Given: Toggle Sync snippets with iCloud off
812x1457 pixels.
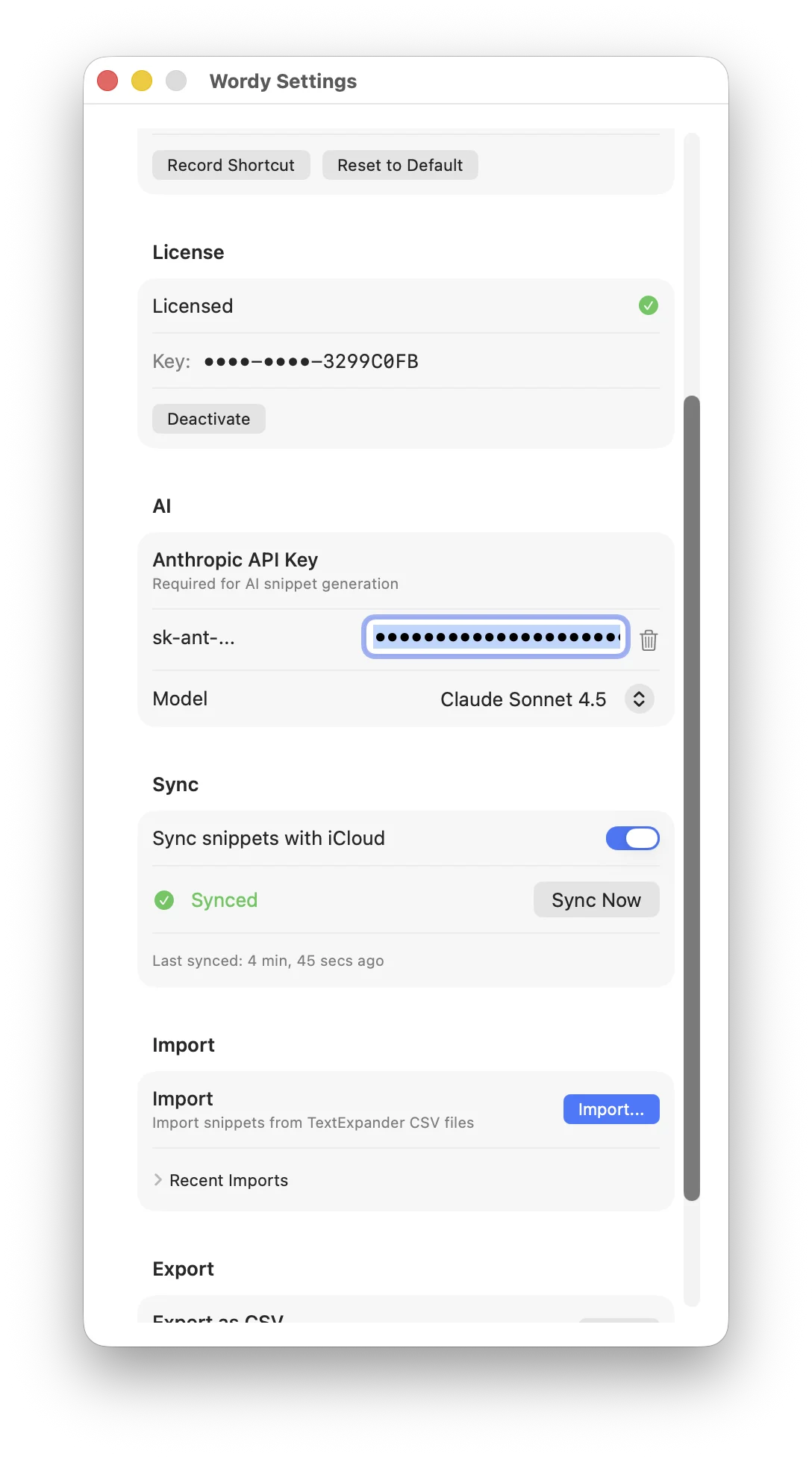Looking at the screenshot, I should coord(632,837).
